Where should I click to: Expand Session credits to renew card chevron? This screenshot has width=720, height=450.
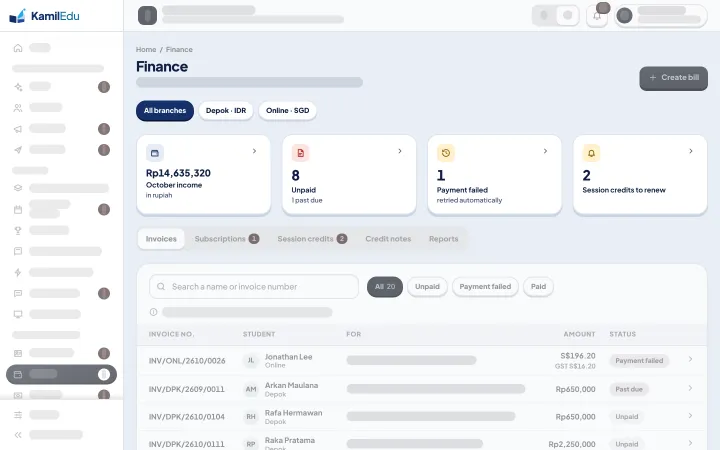pos(691,151)
